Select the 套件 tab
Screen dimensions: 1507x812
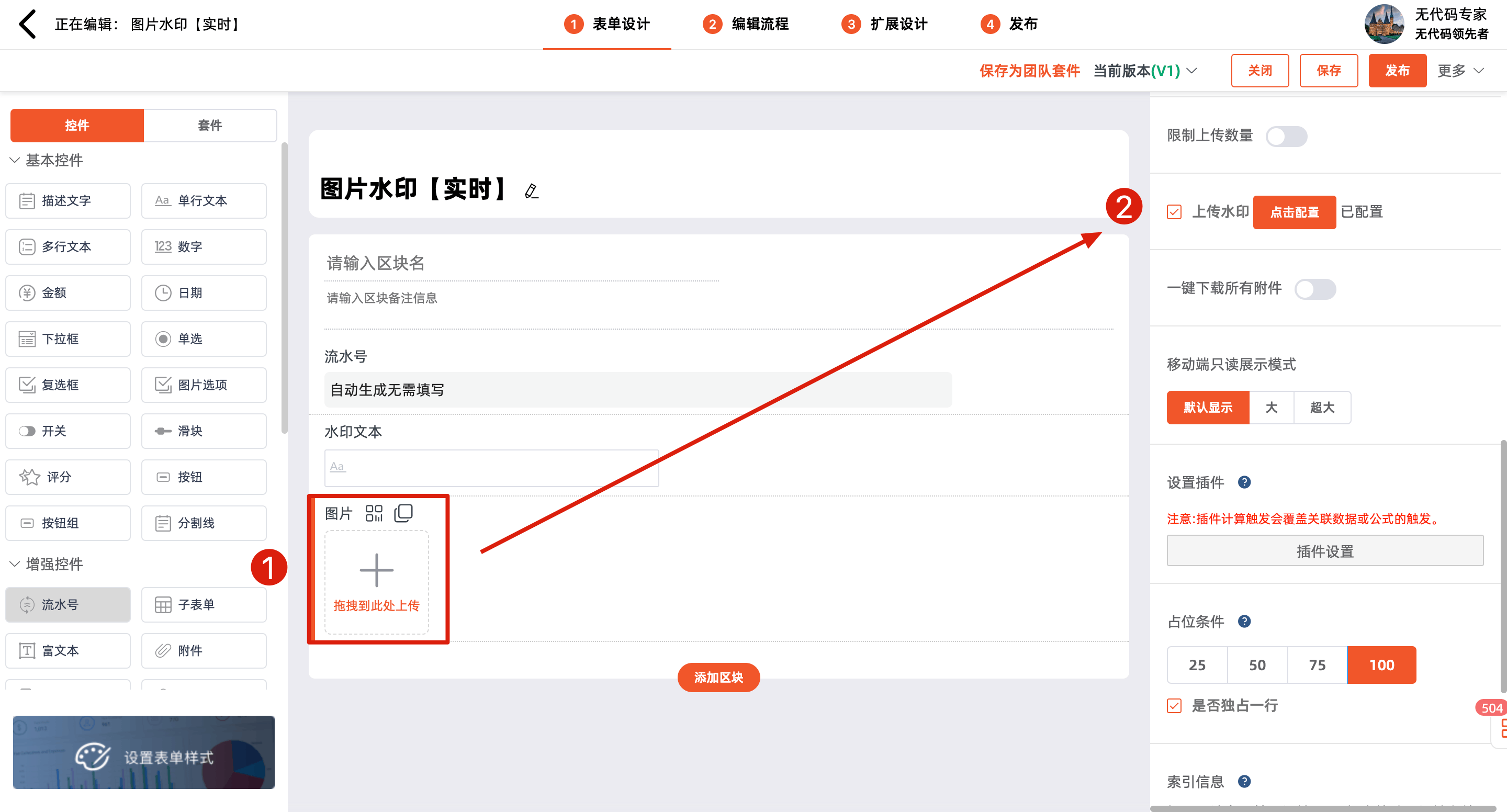pos(210,125)
